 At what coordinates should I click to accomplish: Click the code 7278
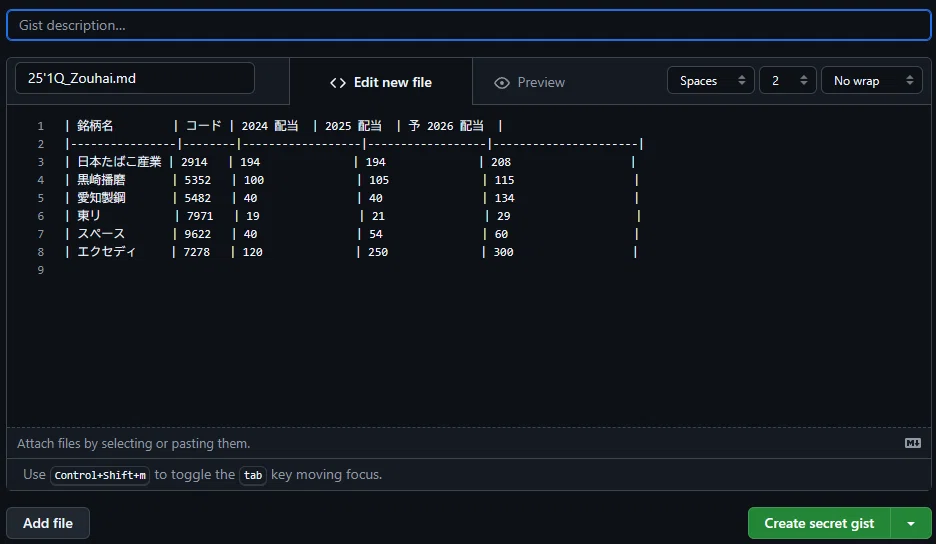(x=196, y=252)
